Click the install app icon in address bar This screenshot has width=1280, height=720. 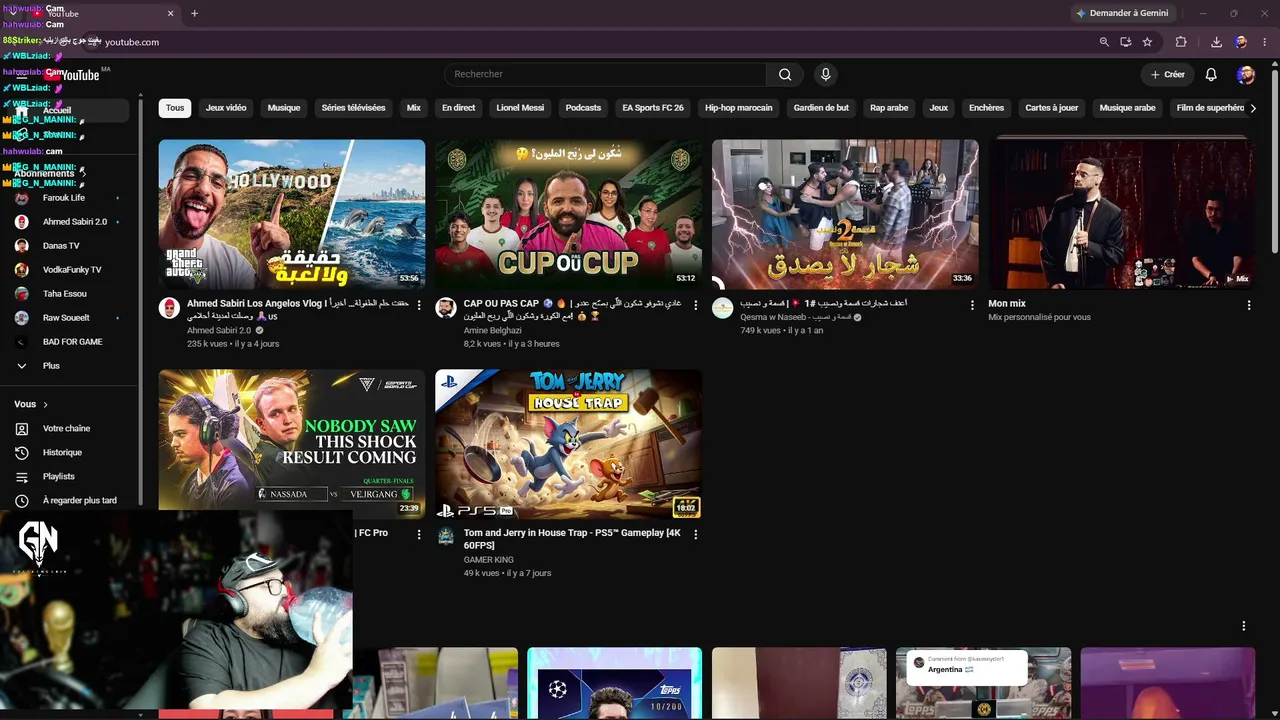pos(1125,42)
